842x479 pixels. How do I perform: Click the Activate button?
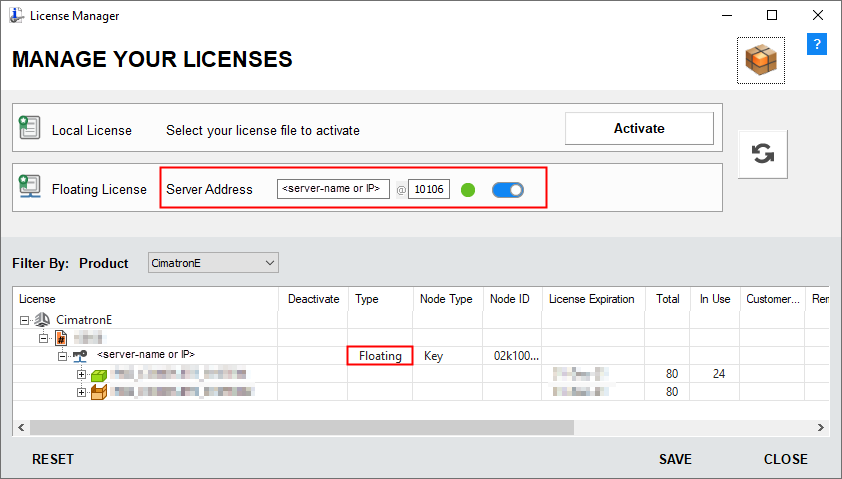coord(639,128)
